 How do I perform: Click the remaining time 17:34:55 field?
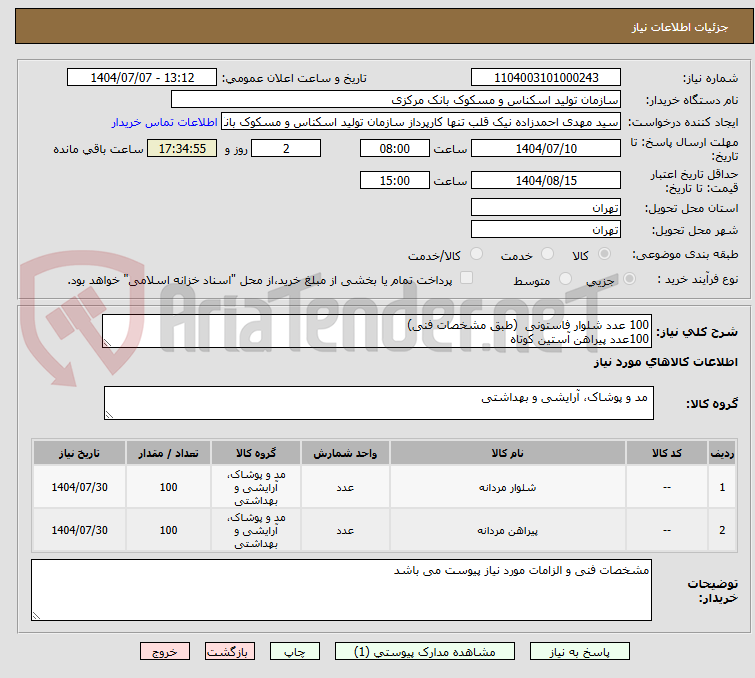click(182, 148)
